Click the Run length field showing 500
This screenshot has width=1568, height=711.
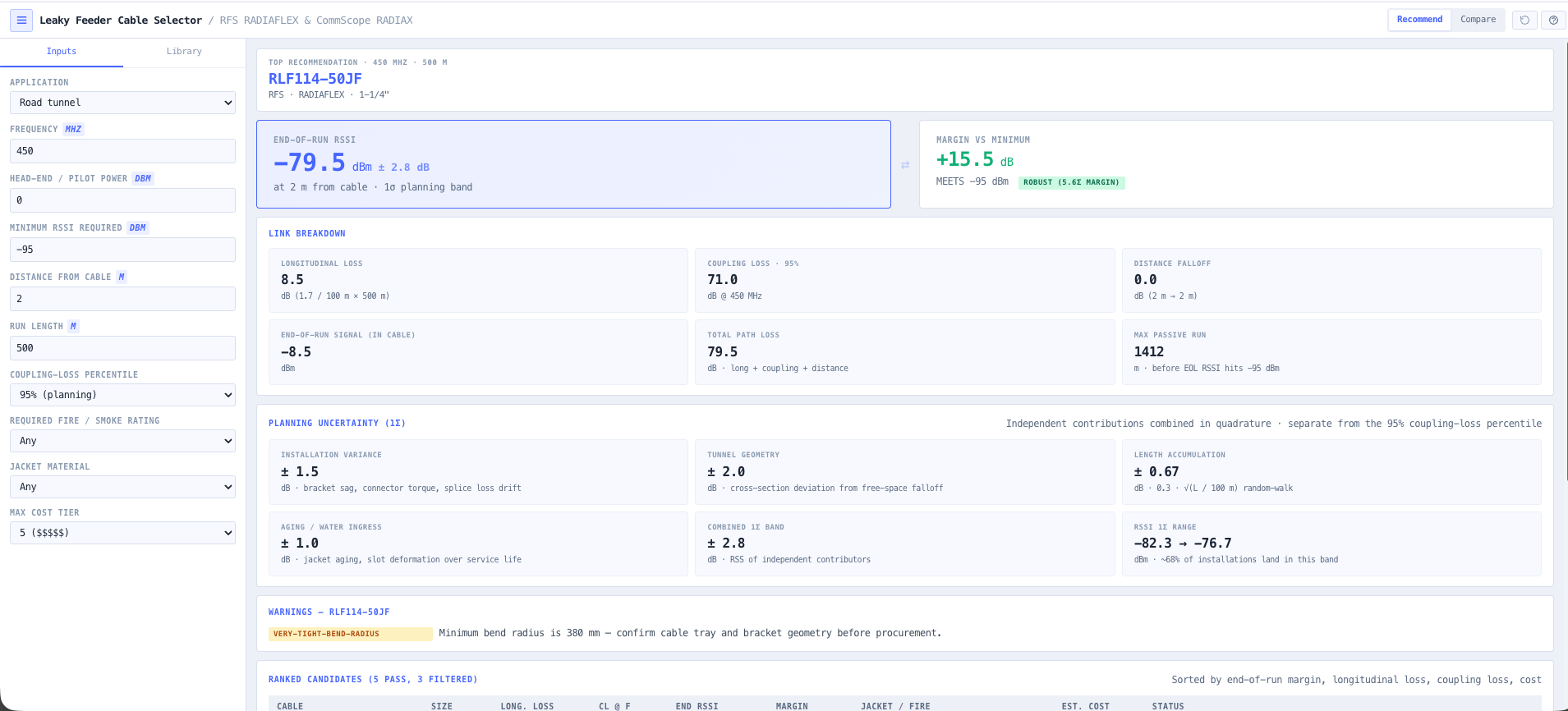pyautogui.click(x=122, y=348)
